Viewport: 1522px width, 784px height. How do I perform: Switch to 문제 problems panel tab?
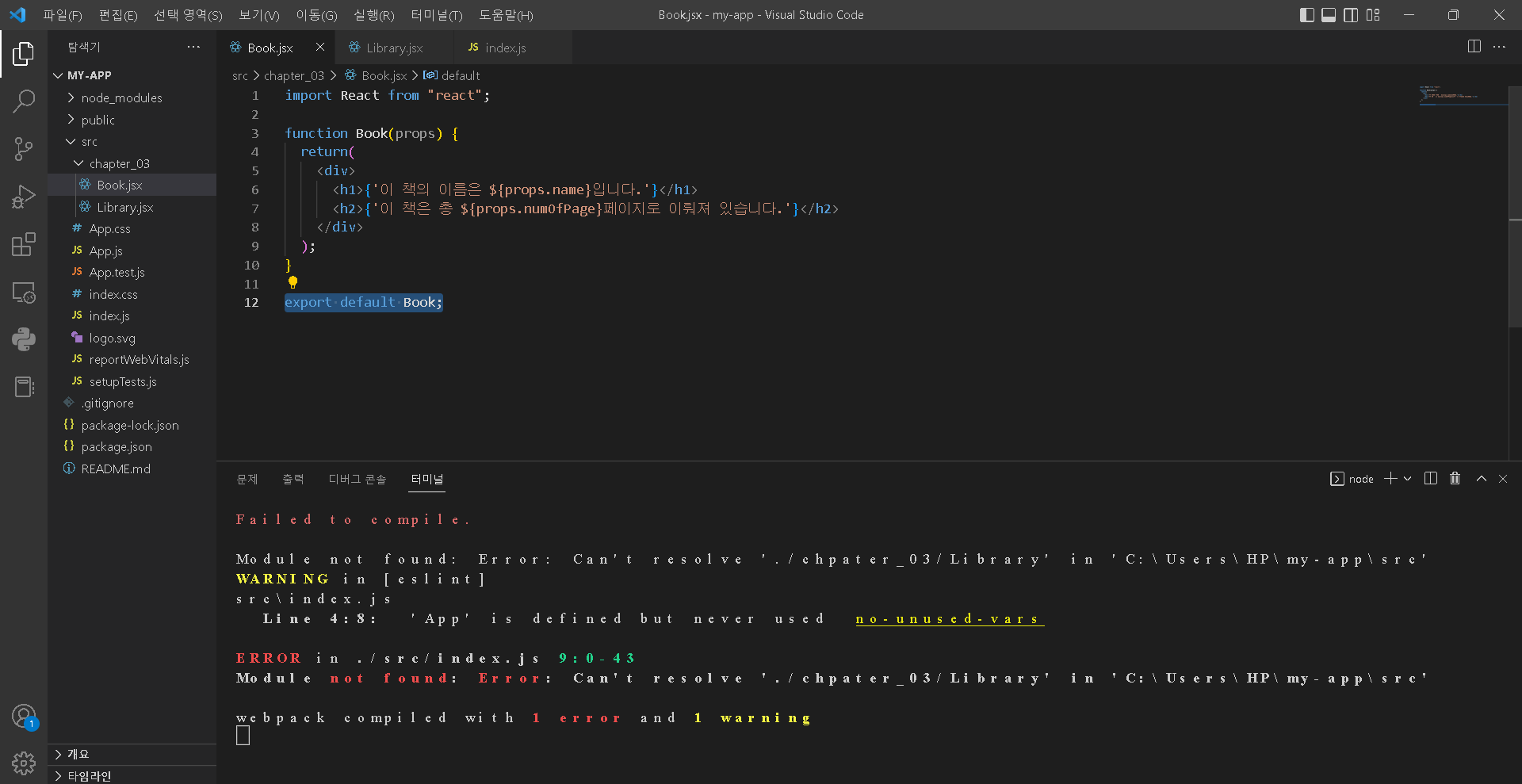tap(247, 479)
